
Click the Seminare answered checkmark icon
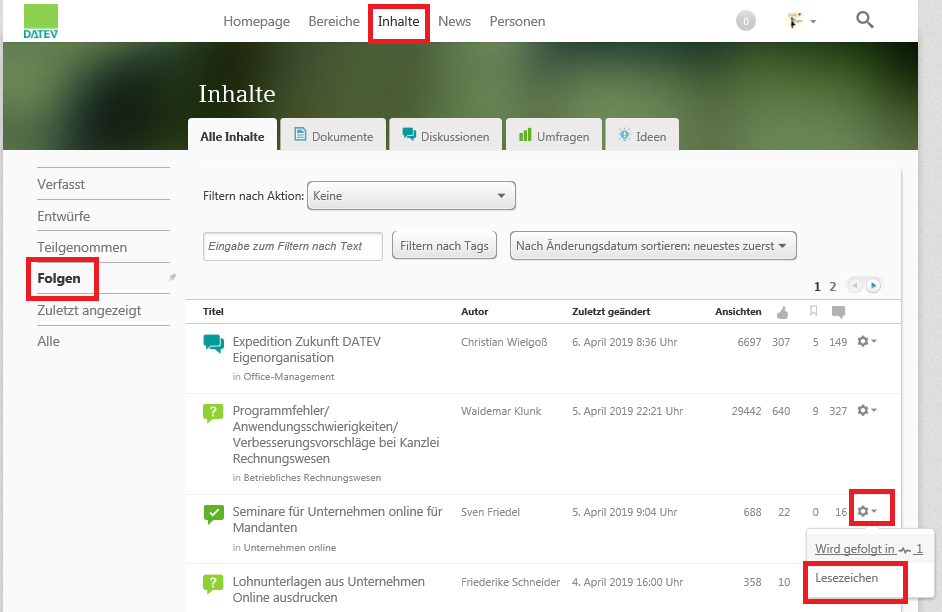coord(213,514)
